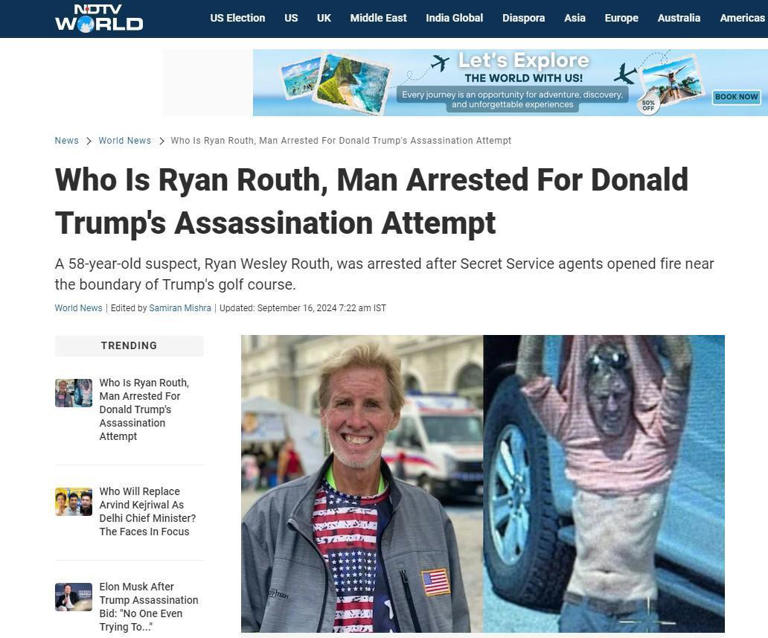This screenshot has height=638, width=768.
Task: Click the travel ad airplane banner image
Action: pos(510,82)
